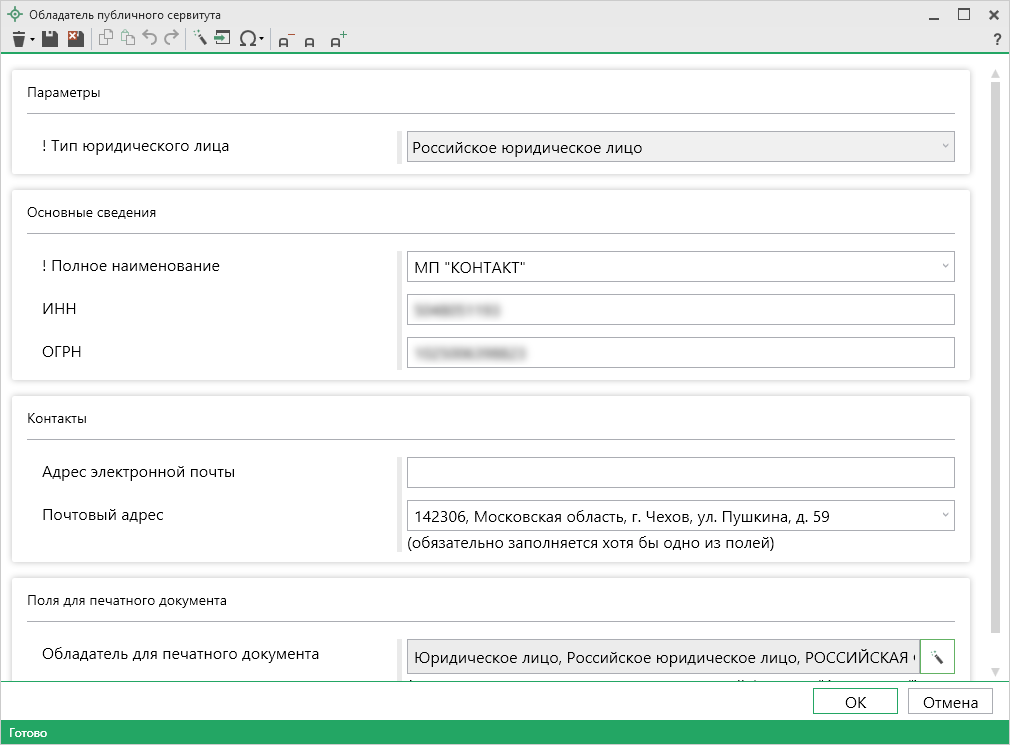Screen dimensions: 1010x745
Task: Click the scroll-down arrow of vertical scrollbar
Action: click(994, 671)
